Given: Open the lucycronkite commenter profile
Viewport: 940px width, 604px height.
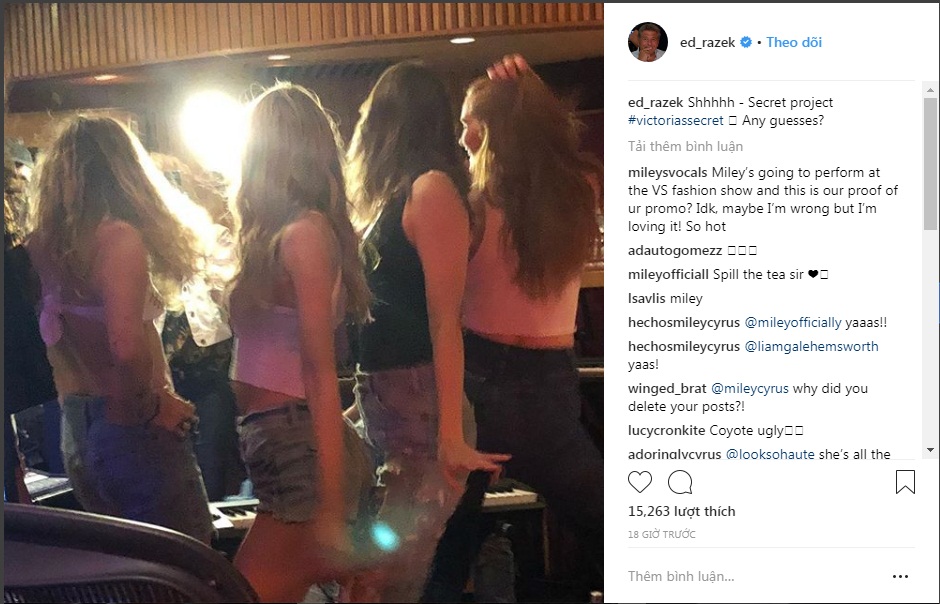Looking at the screenshot, I should 666,430.
